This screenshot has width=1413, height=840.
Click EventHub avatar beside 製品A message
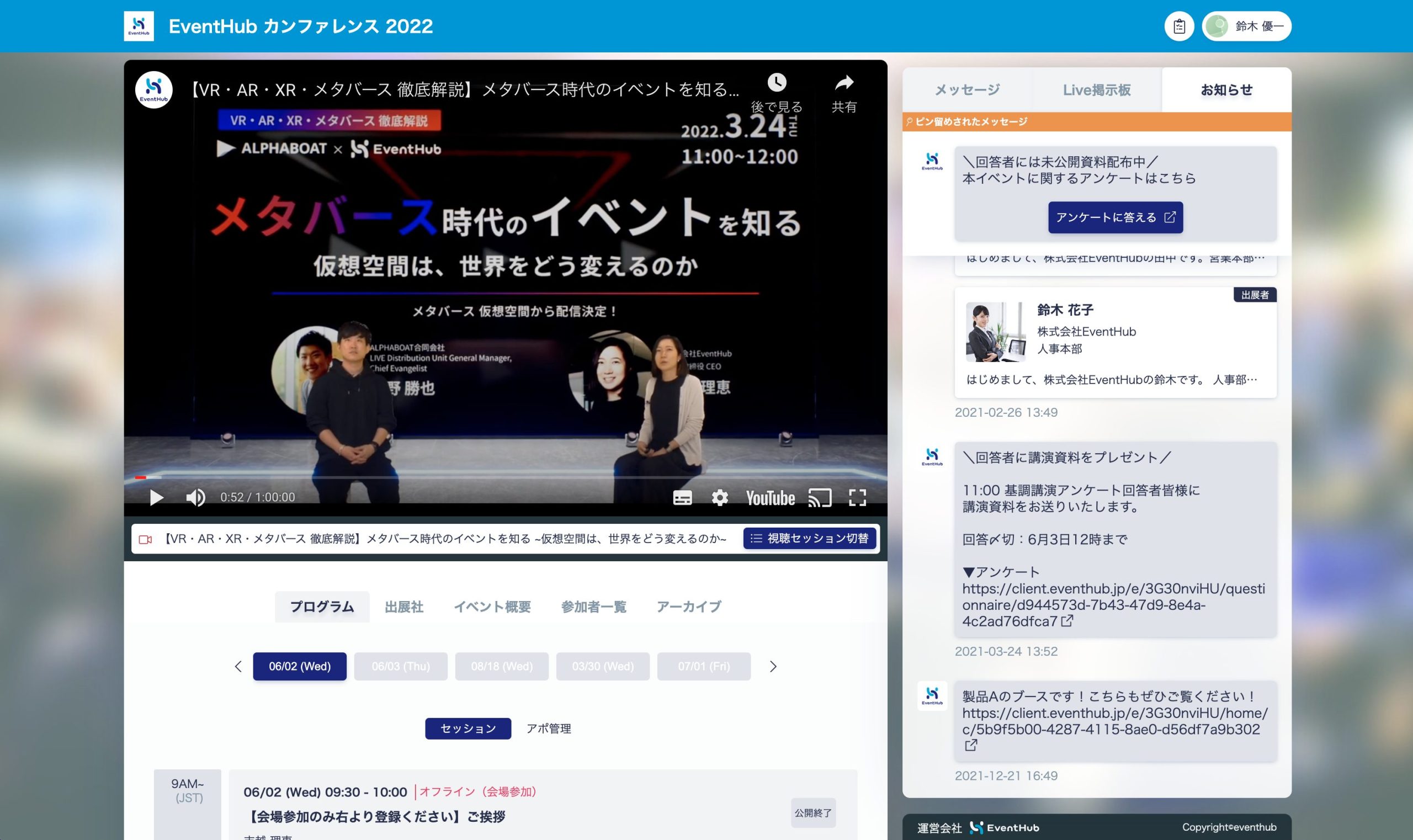(932, 695)
